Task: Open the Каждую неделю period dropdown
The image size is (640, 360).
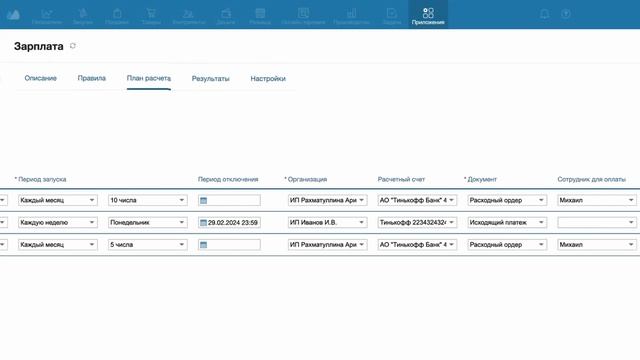Action: 58,222
